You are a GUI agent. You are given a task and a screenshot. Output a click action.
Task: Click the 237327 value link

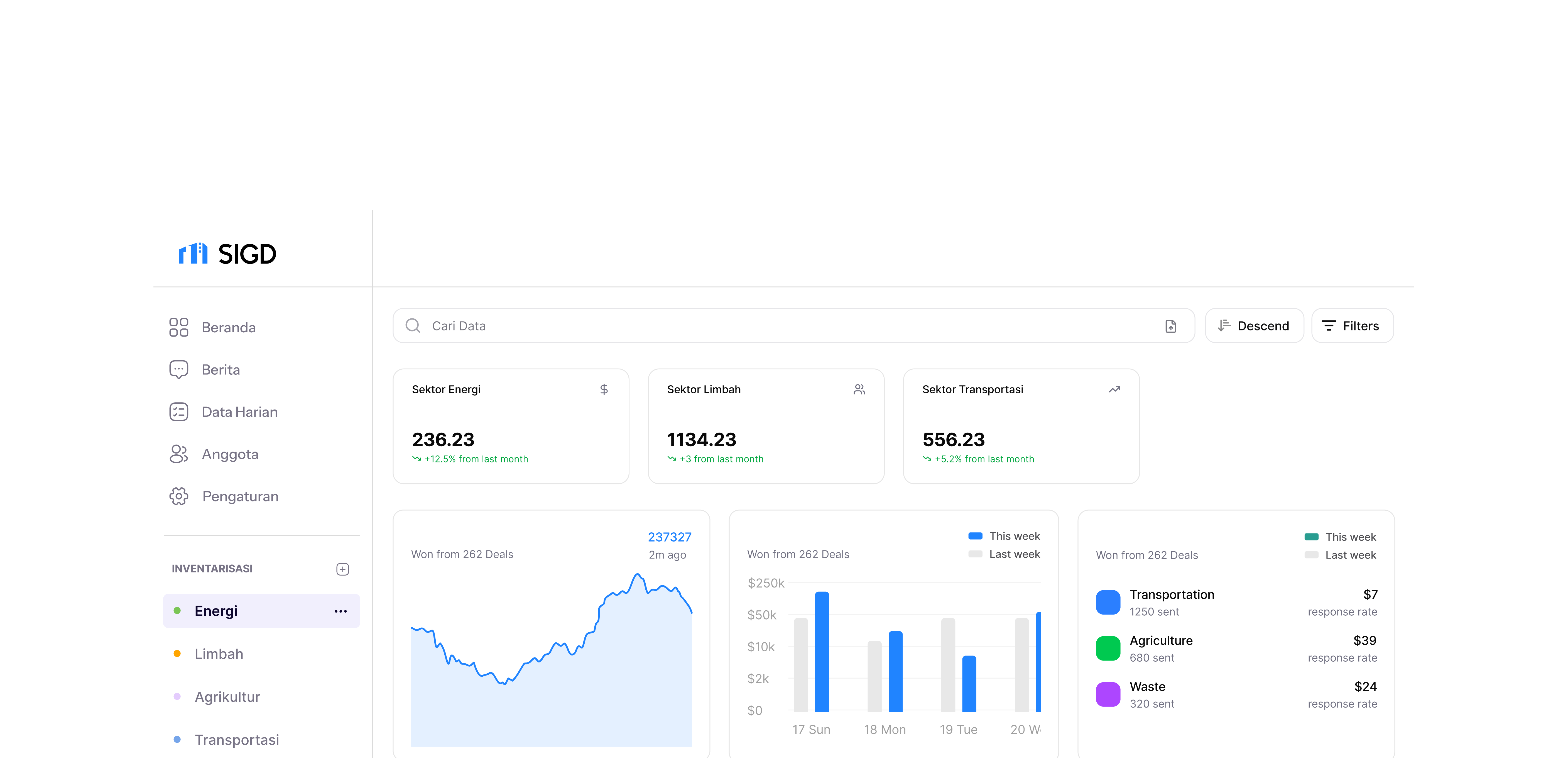click(669, 537)
